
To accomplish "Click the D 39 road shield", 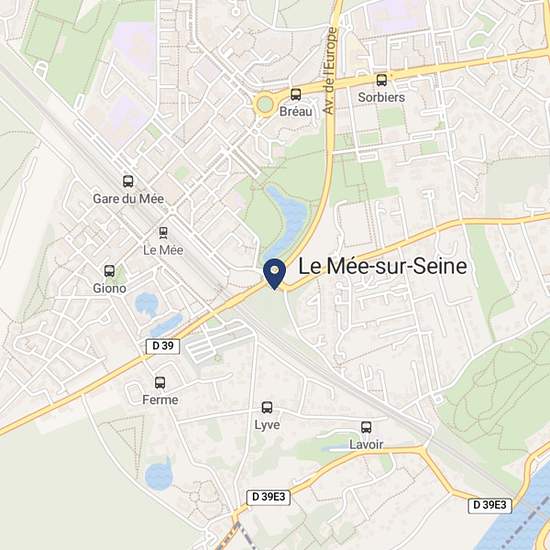I will tap(163, 346).
